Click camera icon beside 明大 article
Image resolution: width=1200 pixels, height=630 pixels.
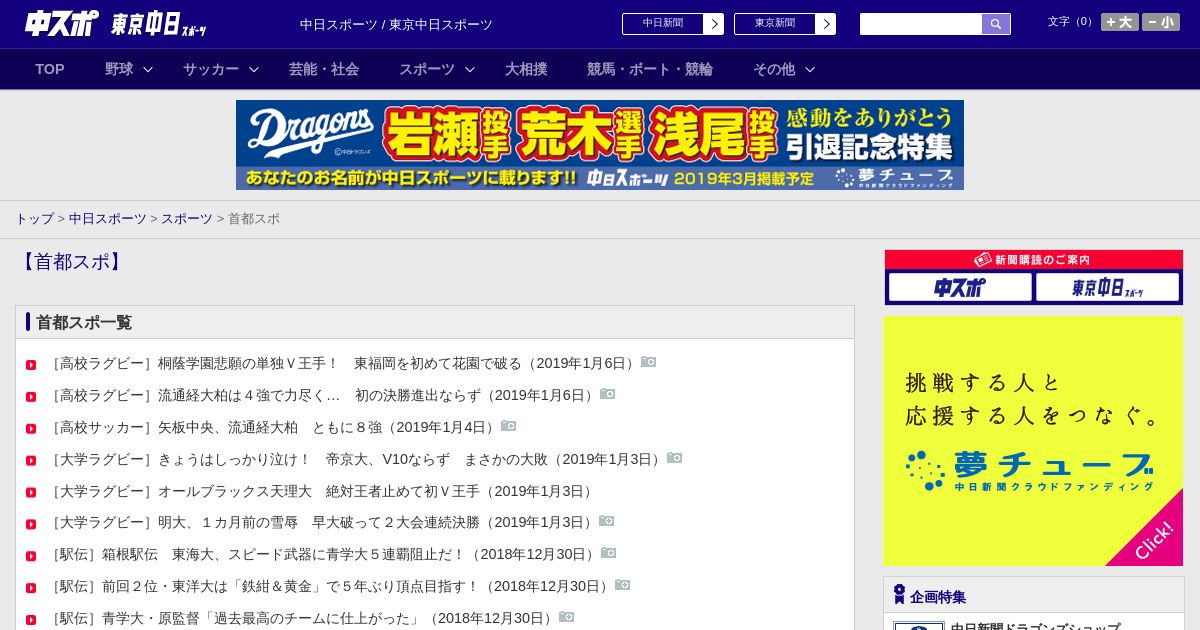click(607, 521)
